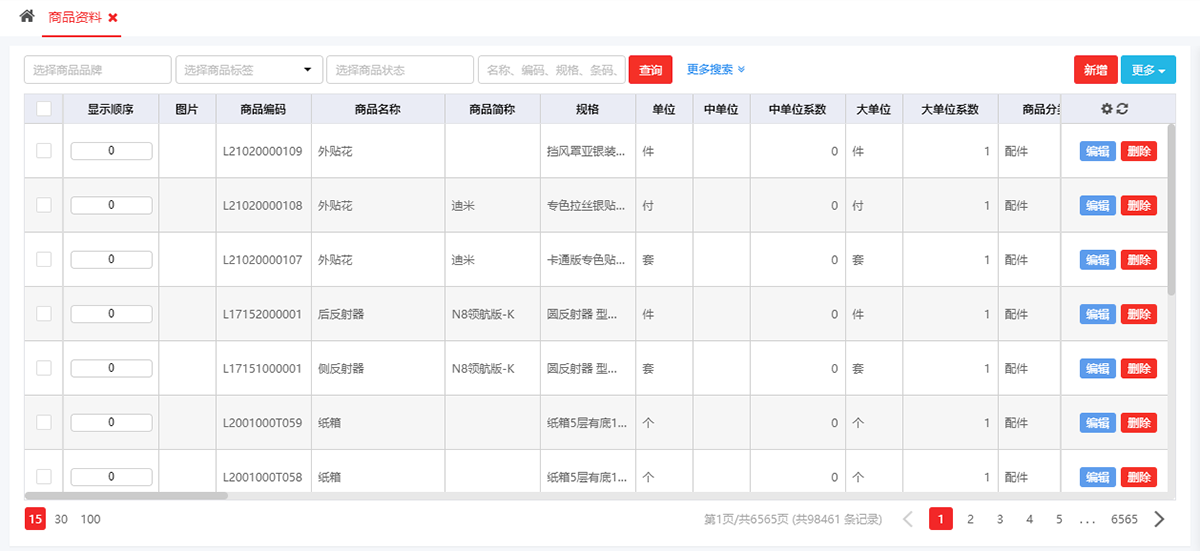Click the 规格 column header
The width and height of the screenshot is (1200, 551).
coord(588,109)
